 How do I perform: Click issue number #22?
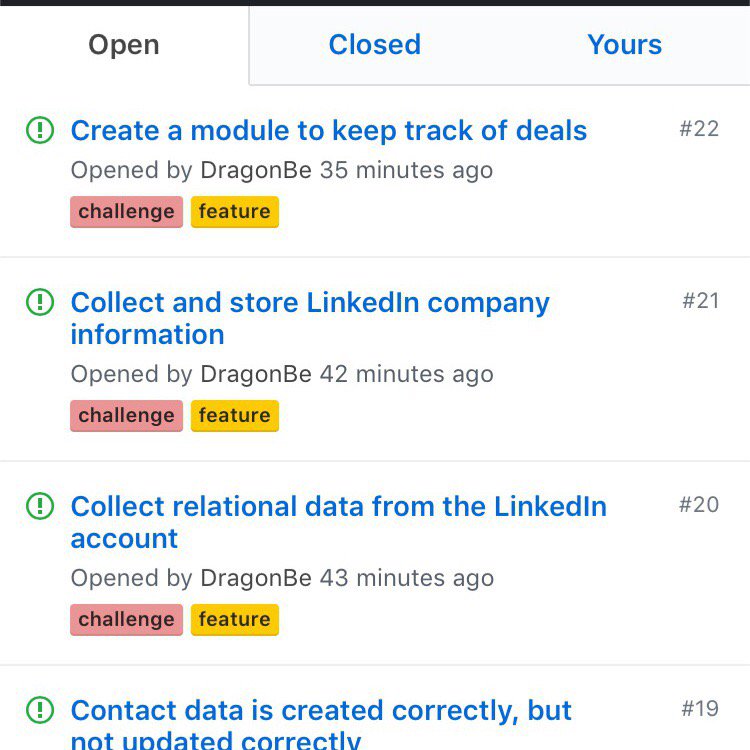699,129
